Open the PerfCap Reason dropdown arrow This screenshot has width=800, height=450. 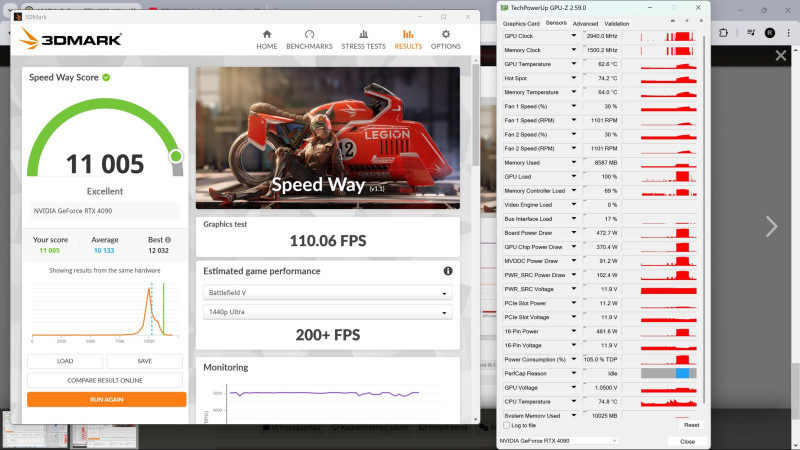(573, 373)
